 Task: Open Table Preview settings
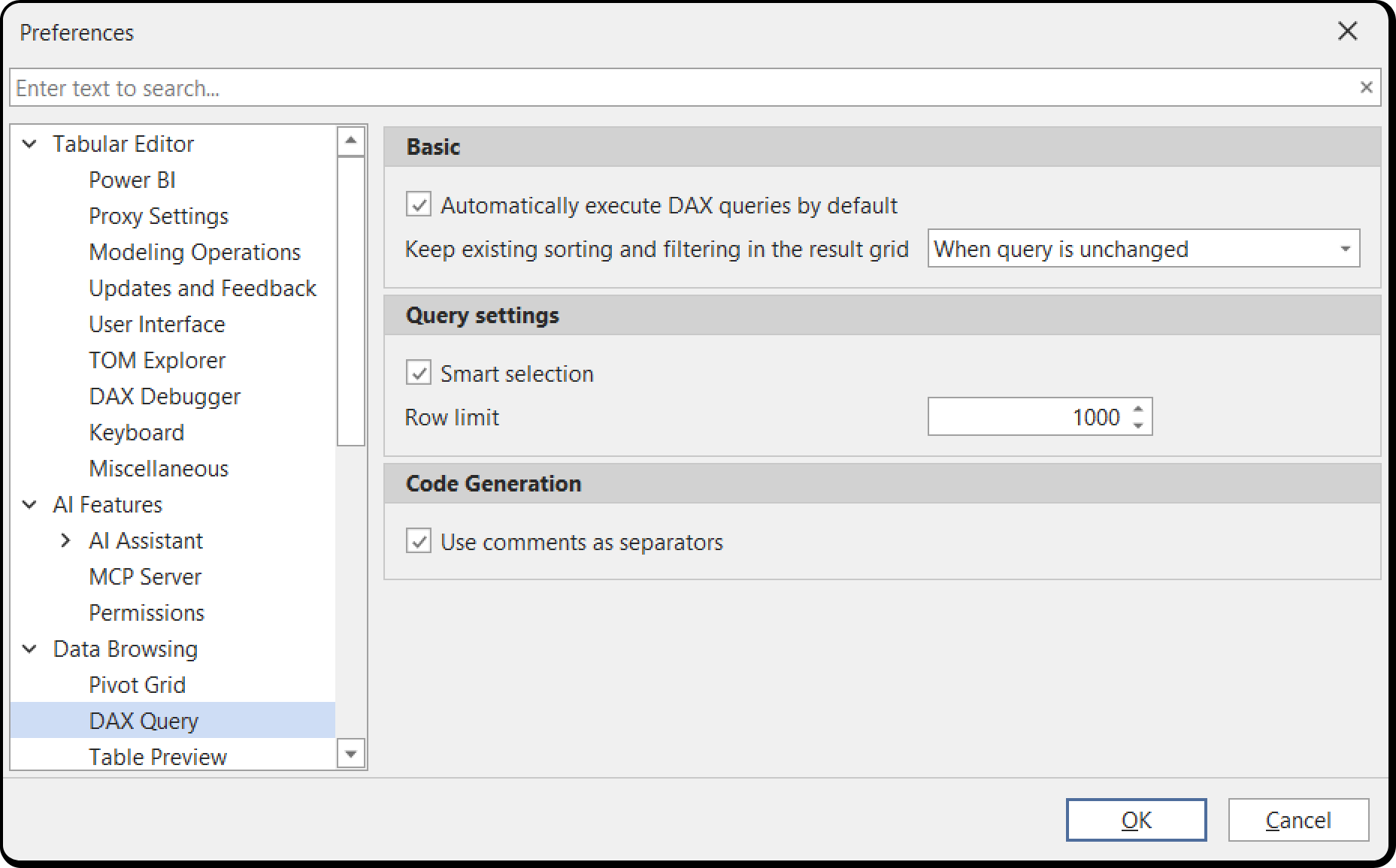158,756
